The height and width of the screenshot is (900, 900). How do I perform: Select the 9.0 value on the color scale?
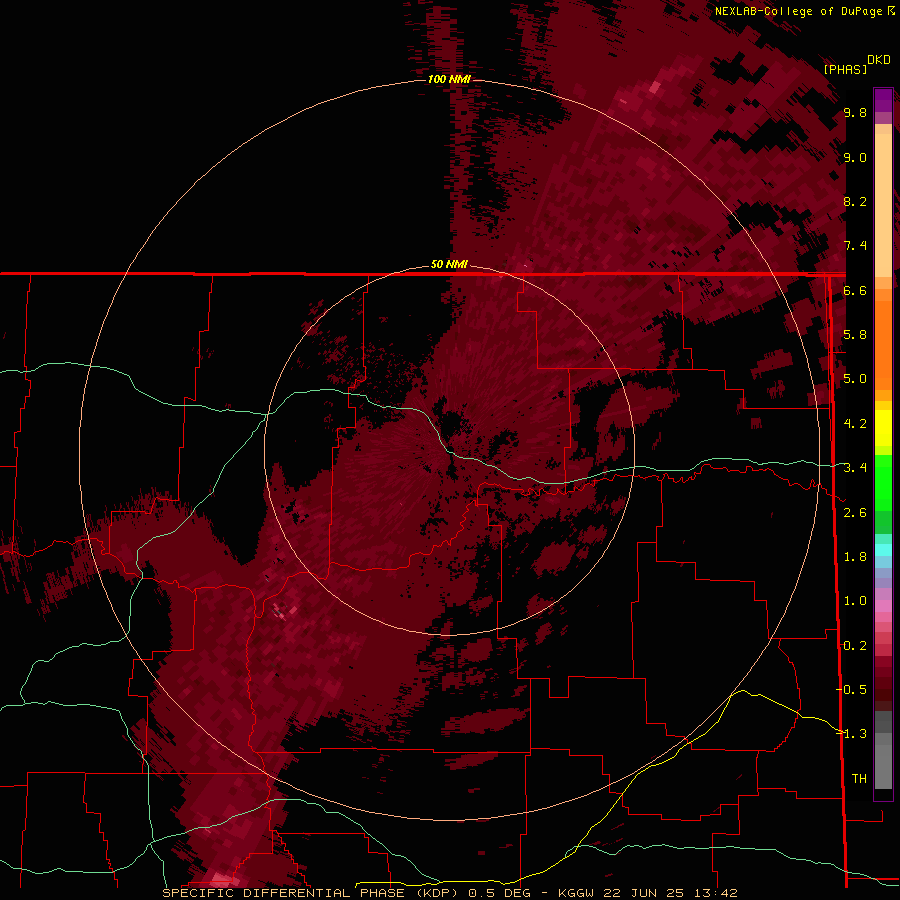click(855, 157)
